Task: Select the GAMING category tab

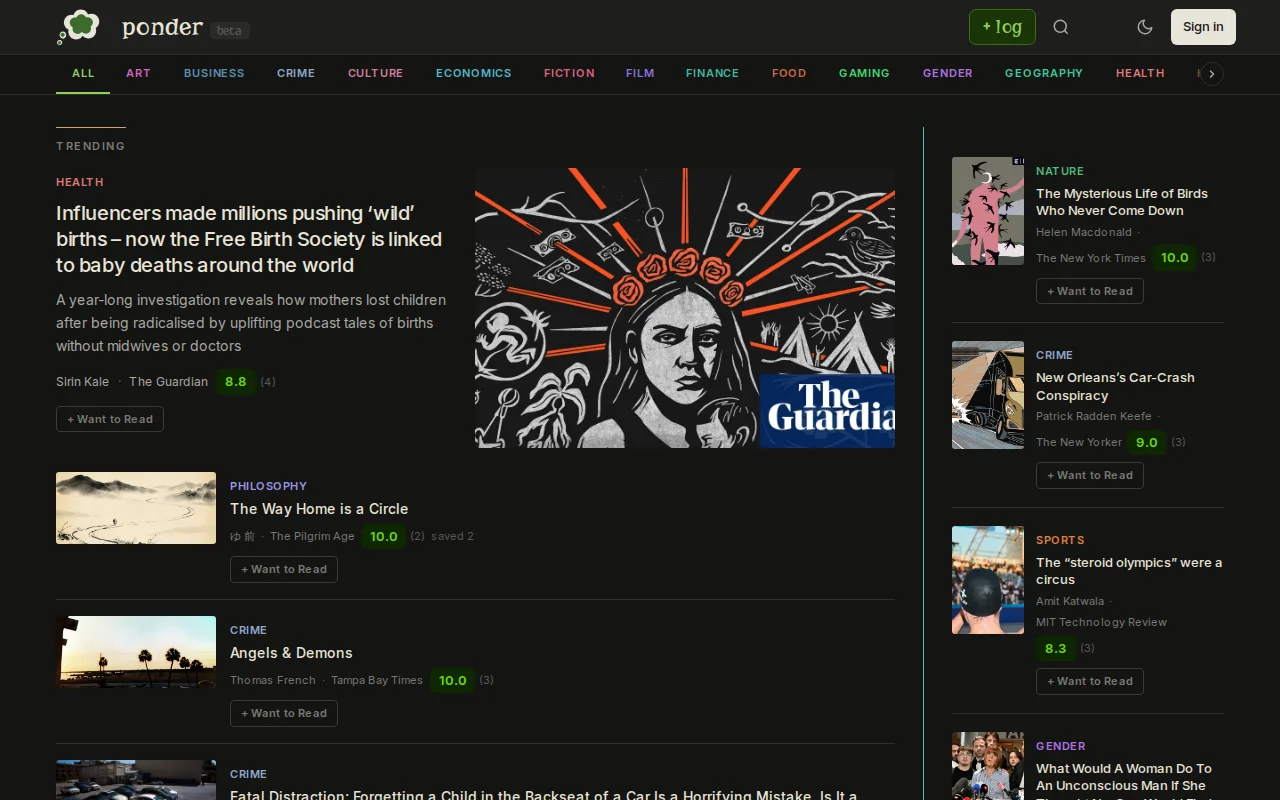Action: coord(864,73)
